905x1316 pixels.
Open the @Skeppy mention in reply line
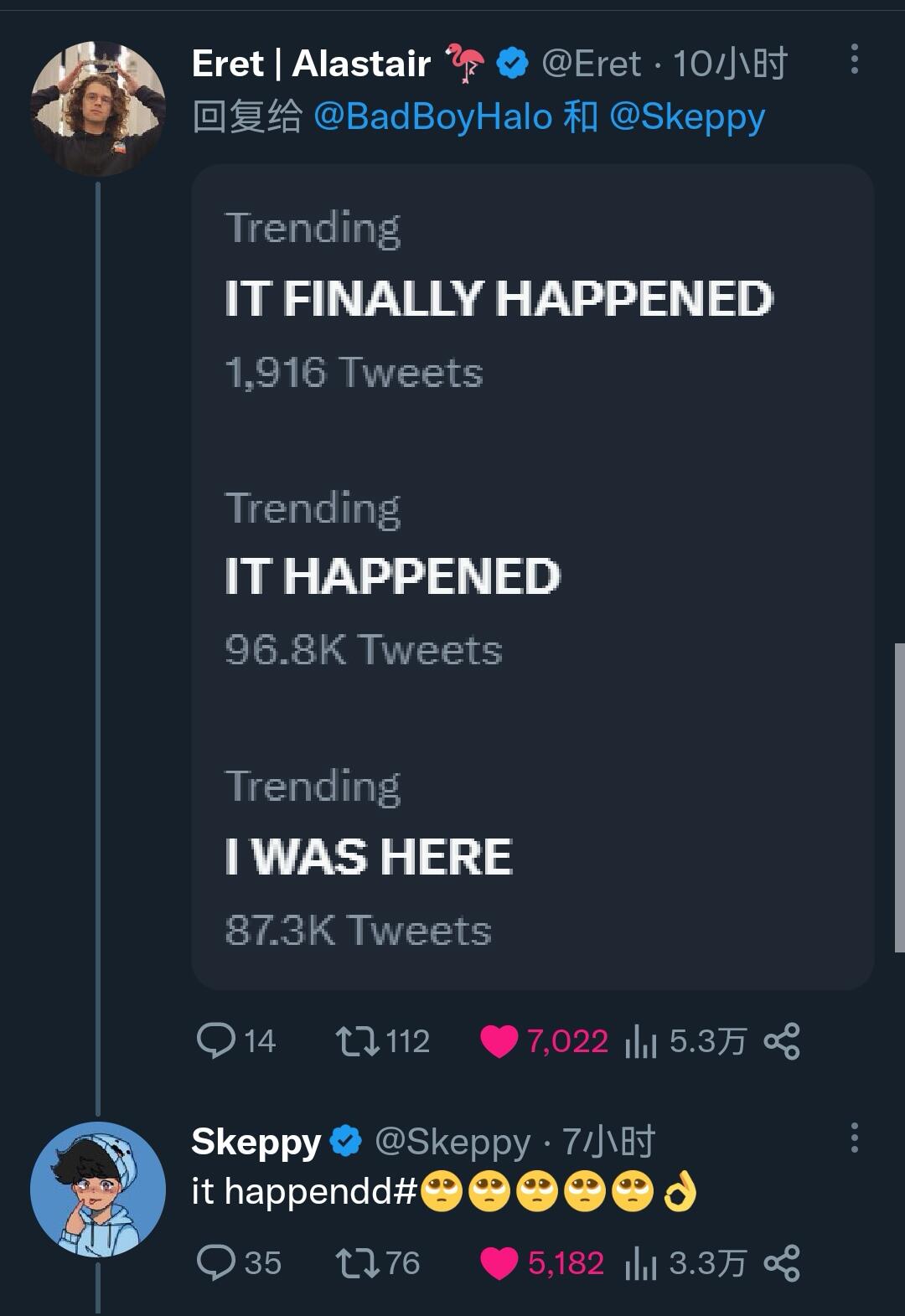click(687, 116)
